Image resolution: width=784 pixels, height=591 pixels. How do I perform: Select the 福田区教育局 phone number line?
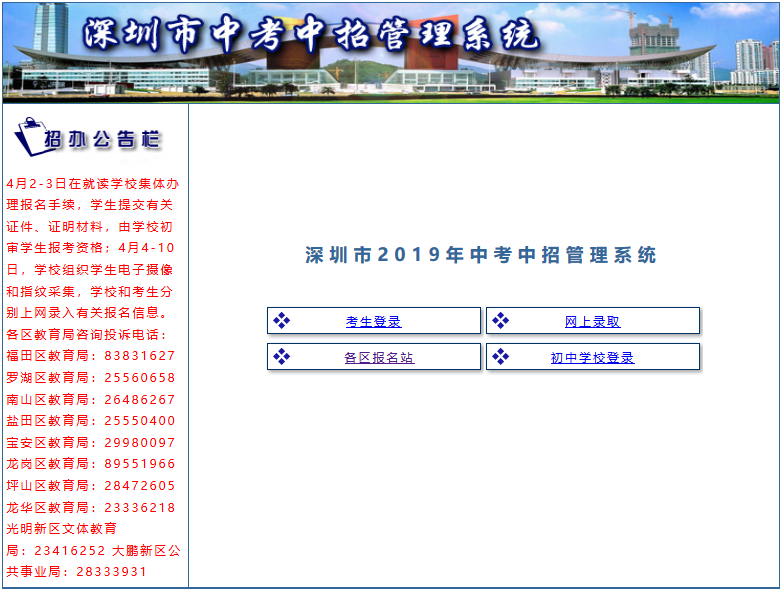[90, 356]
